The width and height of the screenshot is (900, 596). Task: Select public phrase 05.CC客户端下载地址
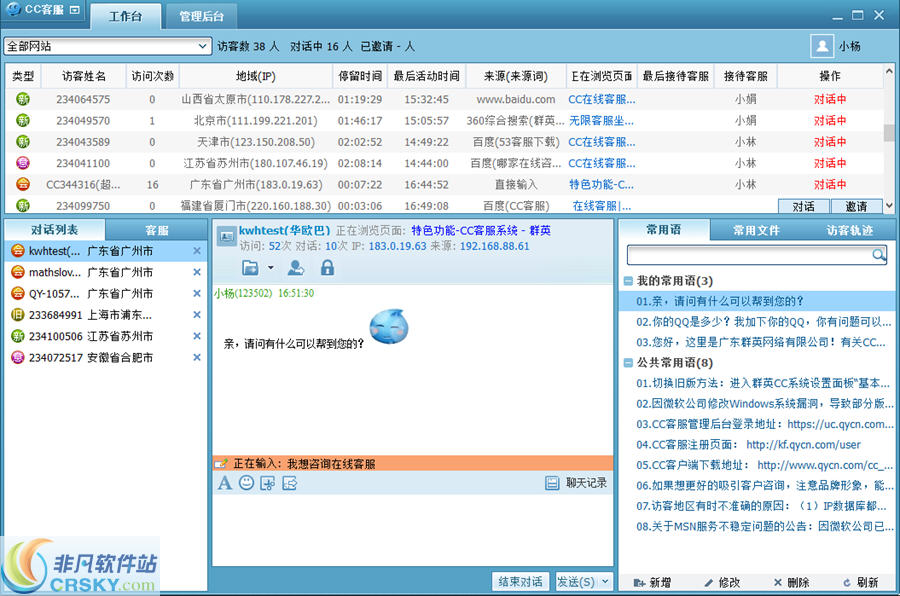tap(765, 465)
